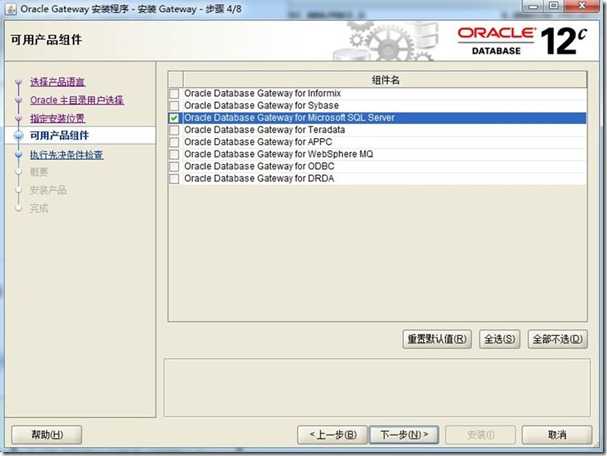
Task: Open the 选择产品语言 step link
Action: pyautogui.click(x=57, y=82)
